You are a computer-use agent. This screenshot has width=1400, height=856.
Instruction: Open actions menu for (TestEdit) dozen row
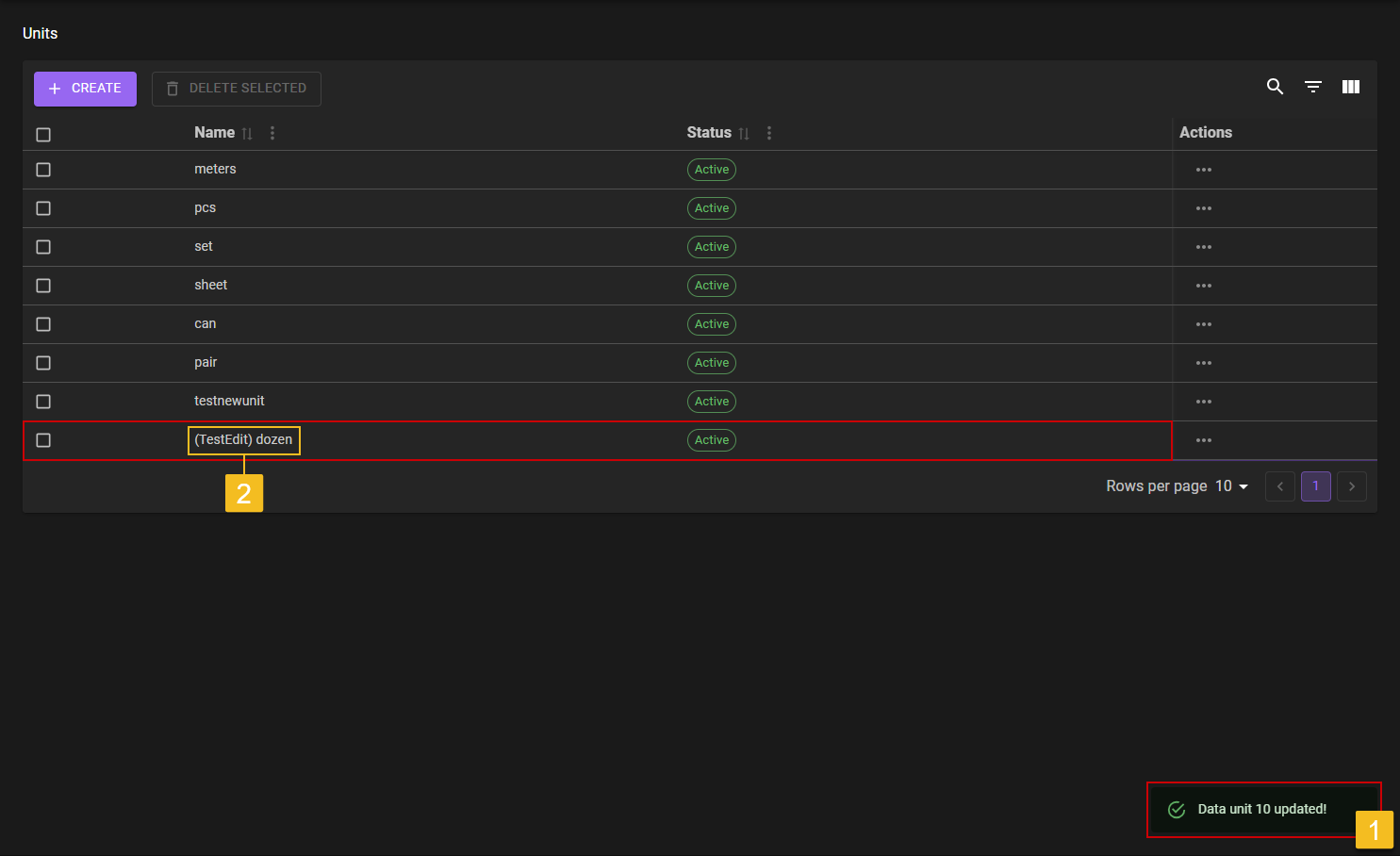(x=1203, y=440)
